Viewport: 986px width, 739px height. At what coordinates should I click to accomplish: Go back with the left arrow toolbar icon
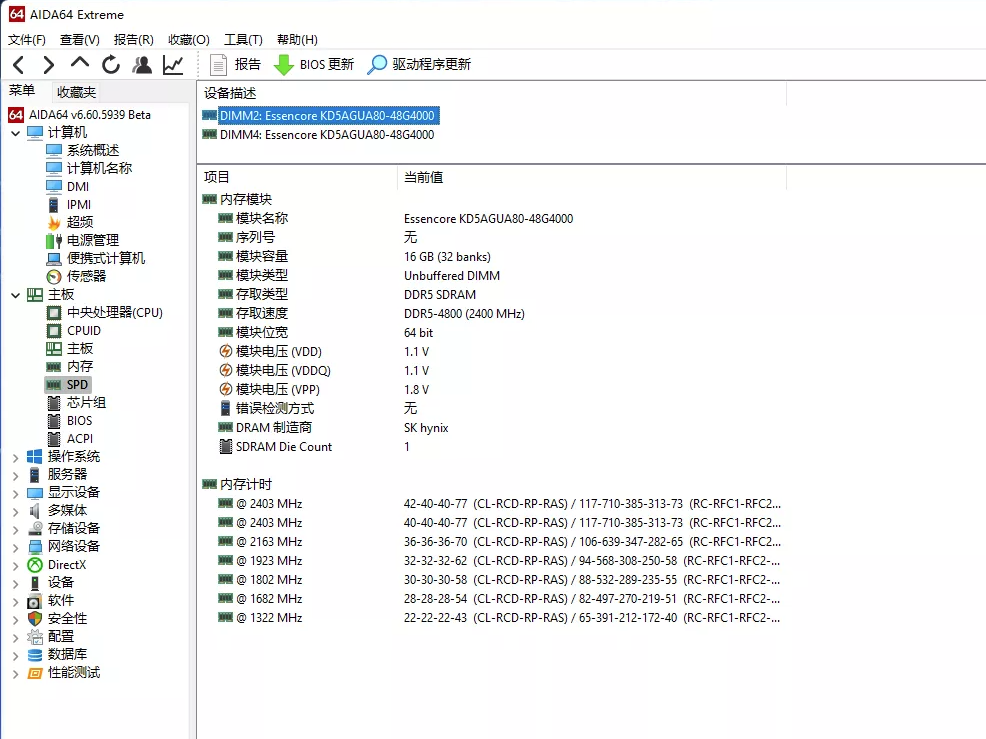pyautogui.click(x=19, y=64)
